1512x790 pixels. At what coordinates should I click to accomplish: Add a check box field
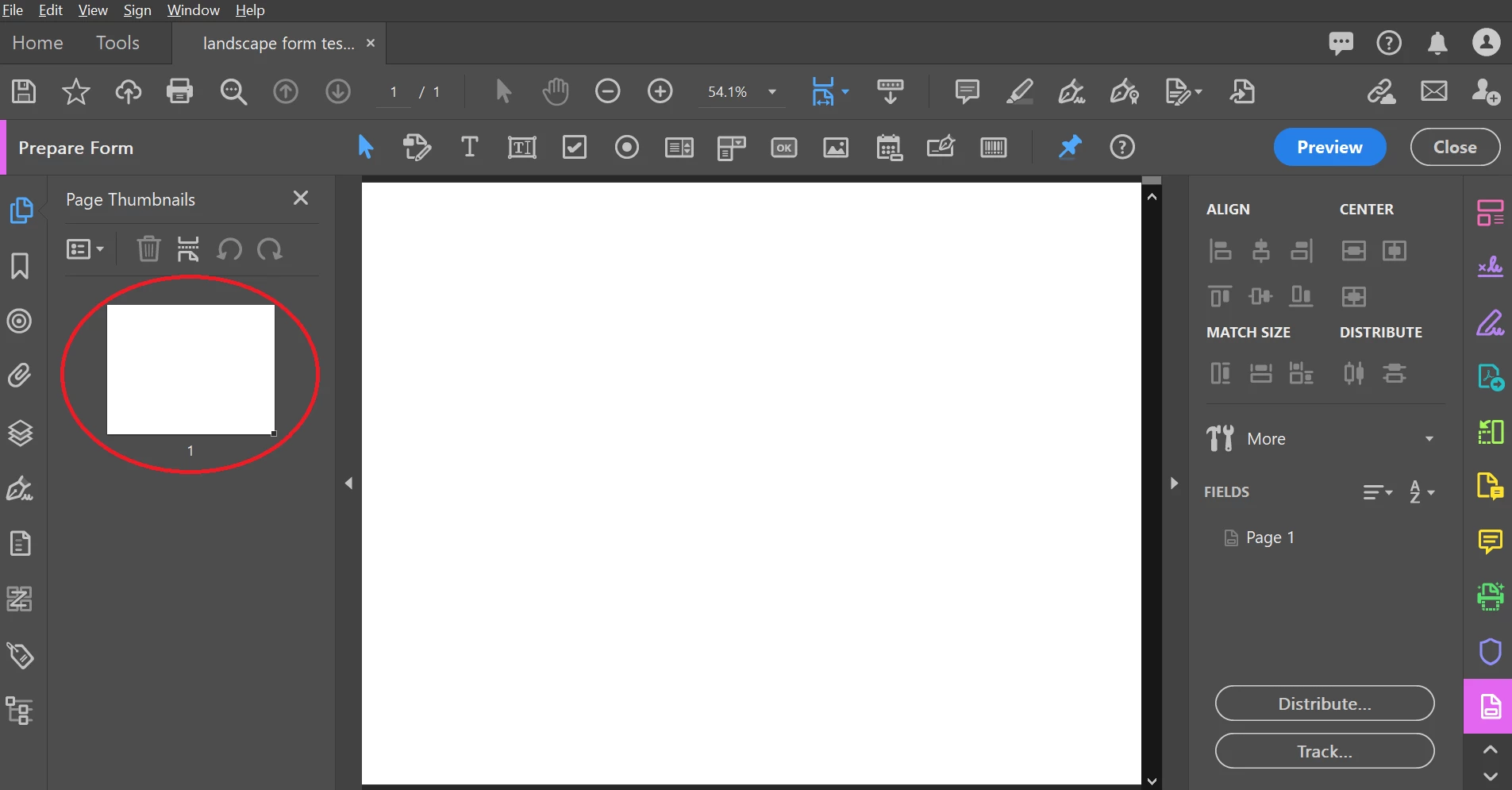click(575, 147)
